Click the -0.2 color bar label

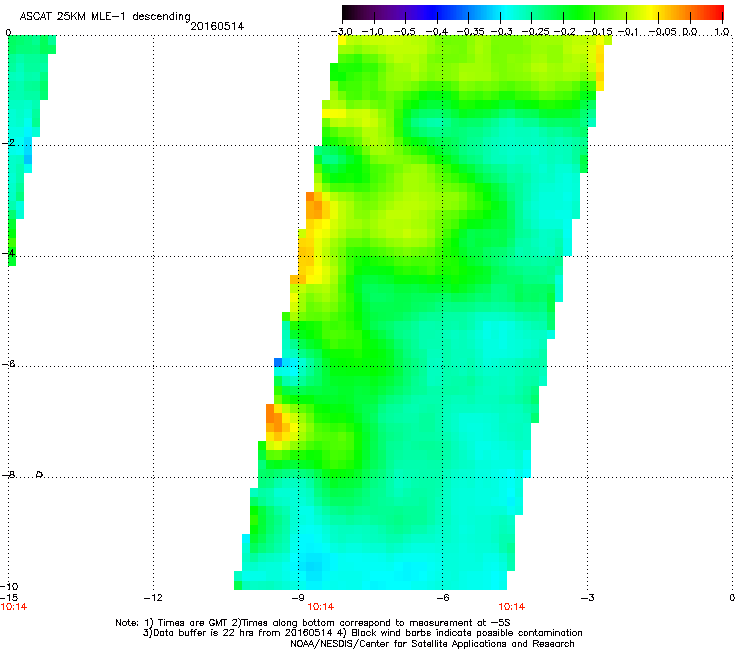click(565, 32)
